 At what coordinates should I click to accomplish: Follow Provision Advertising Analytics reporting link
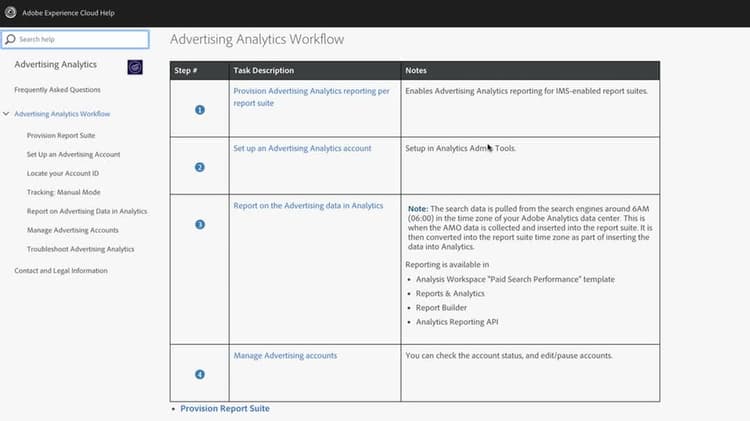(x=311, y=97)
